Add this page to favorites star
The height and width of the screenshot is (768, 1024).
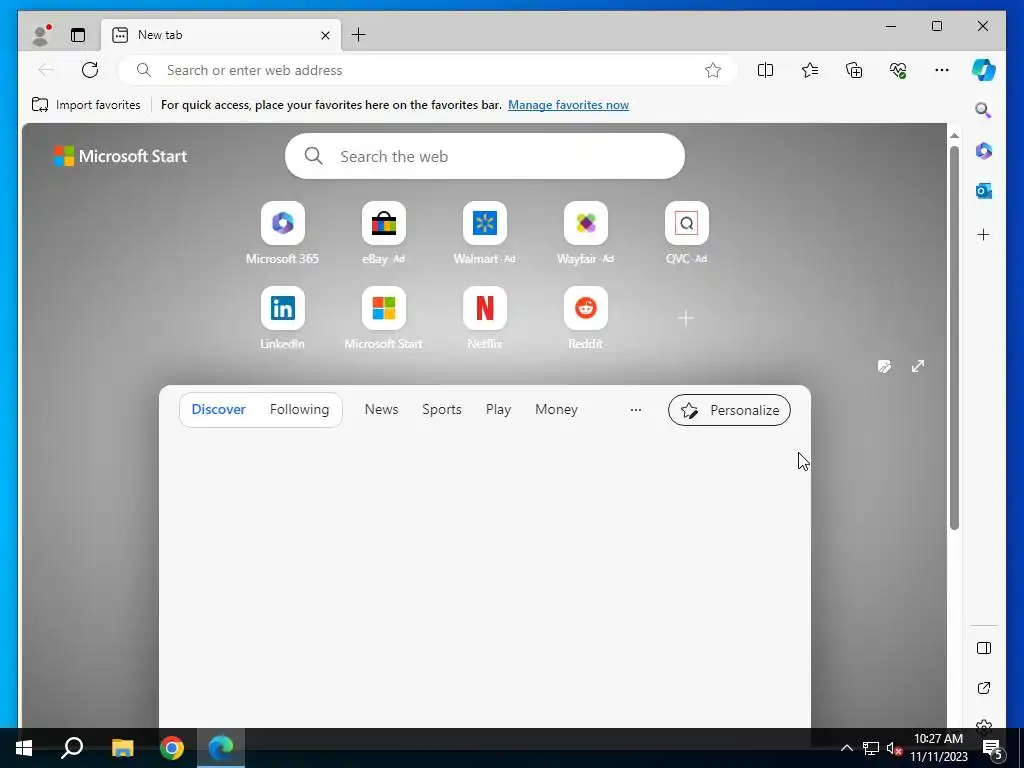712,70
